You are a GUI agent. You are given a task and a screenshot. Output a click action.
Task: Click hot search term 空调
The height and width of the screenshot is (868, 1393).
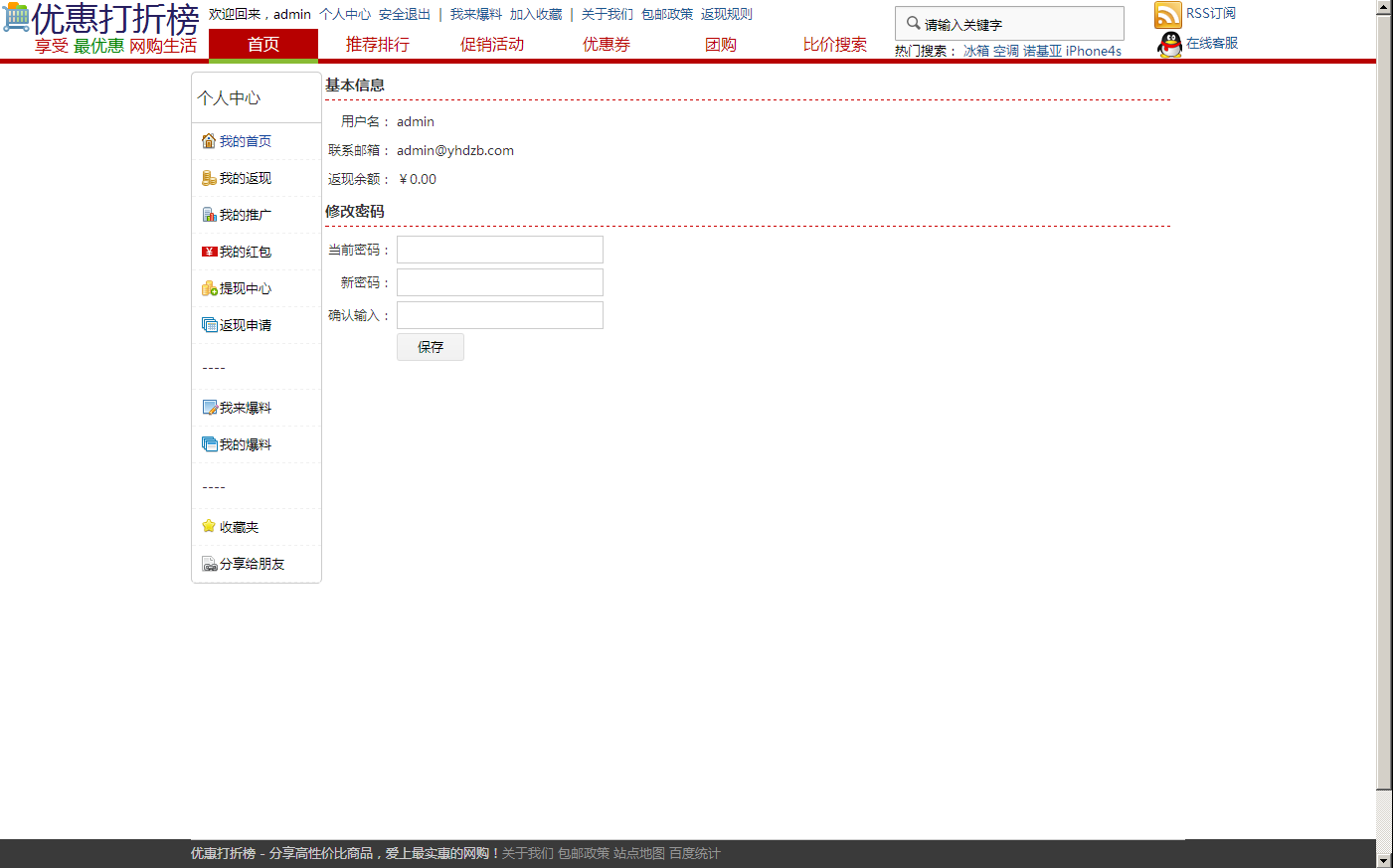[x=1006, y=51]
